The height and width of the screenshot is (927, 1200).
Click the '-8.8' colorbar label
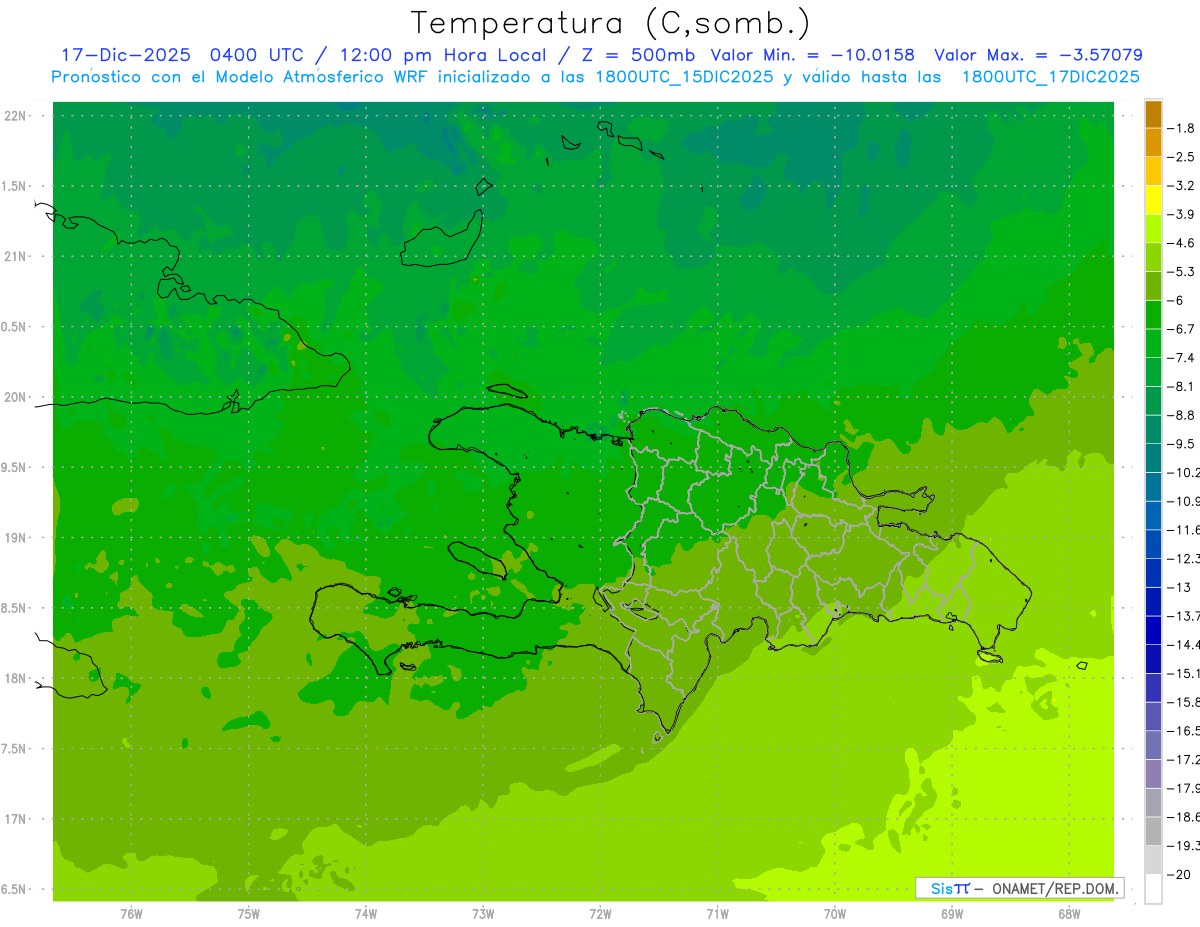pyautogui.click(x=1181, y=415)
